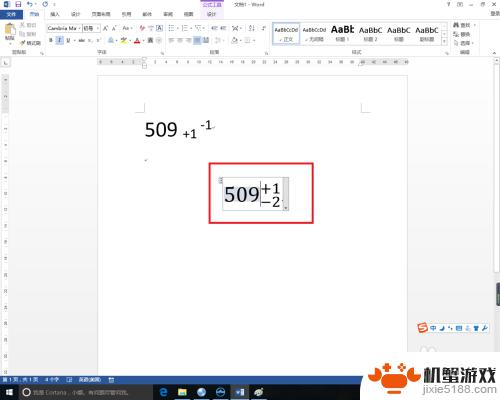Click the Find binoculars icon

tap(456, 25)
